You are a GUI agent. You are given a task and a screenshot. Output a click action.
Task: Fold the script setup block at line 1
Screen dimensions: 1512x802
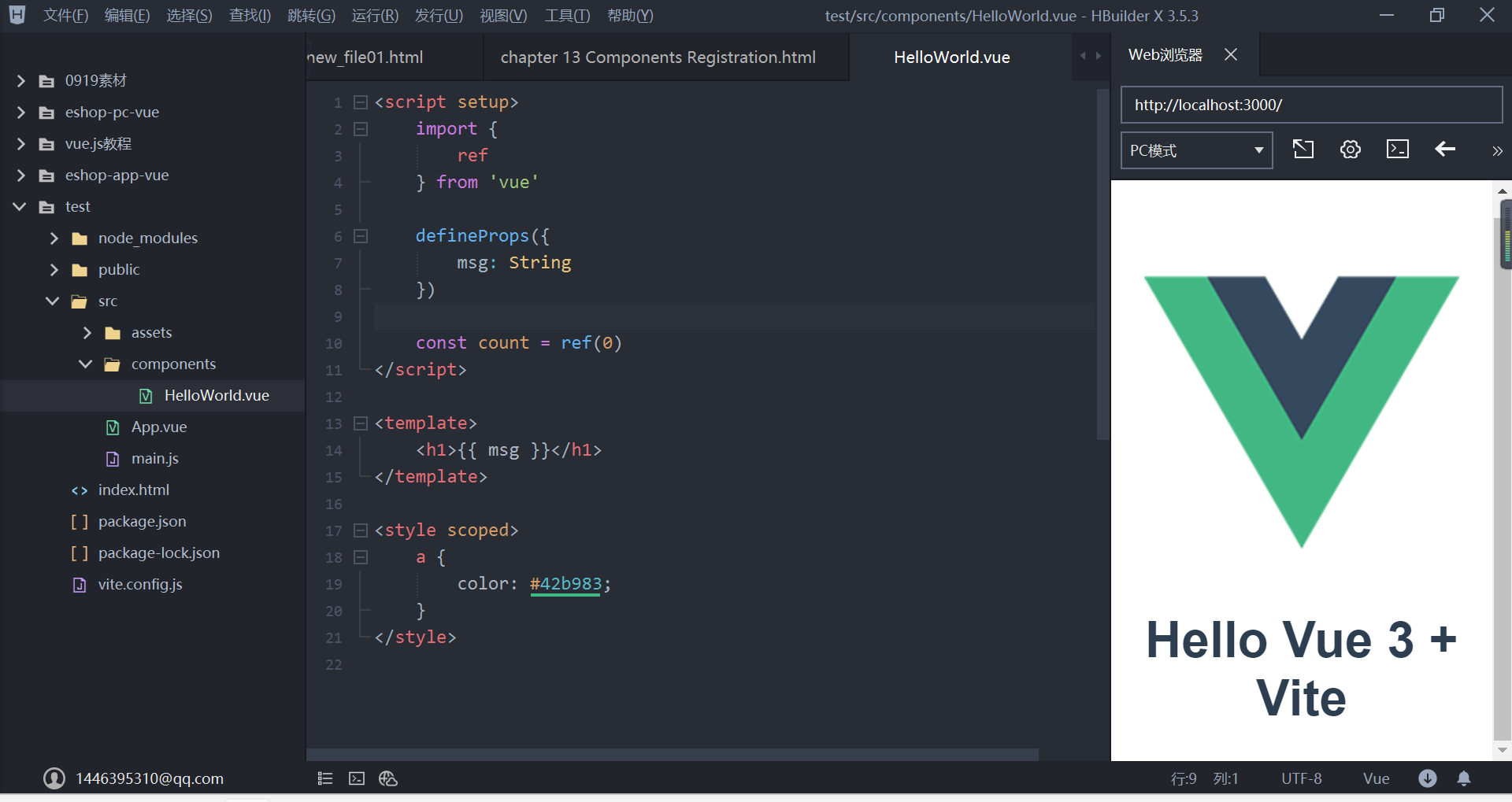click(x=361, y=102)
